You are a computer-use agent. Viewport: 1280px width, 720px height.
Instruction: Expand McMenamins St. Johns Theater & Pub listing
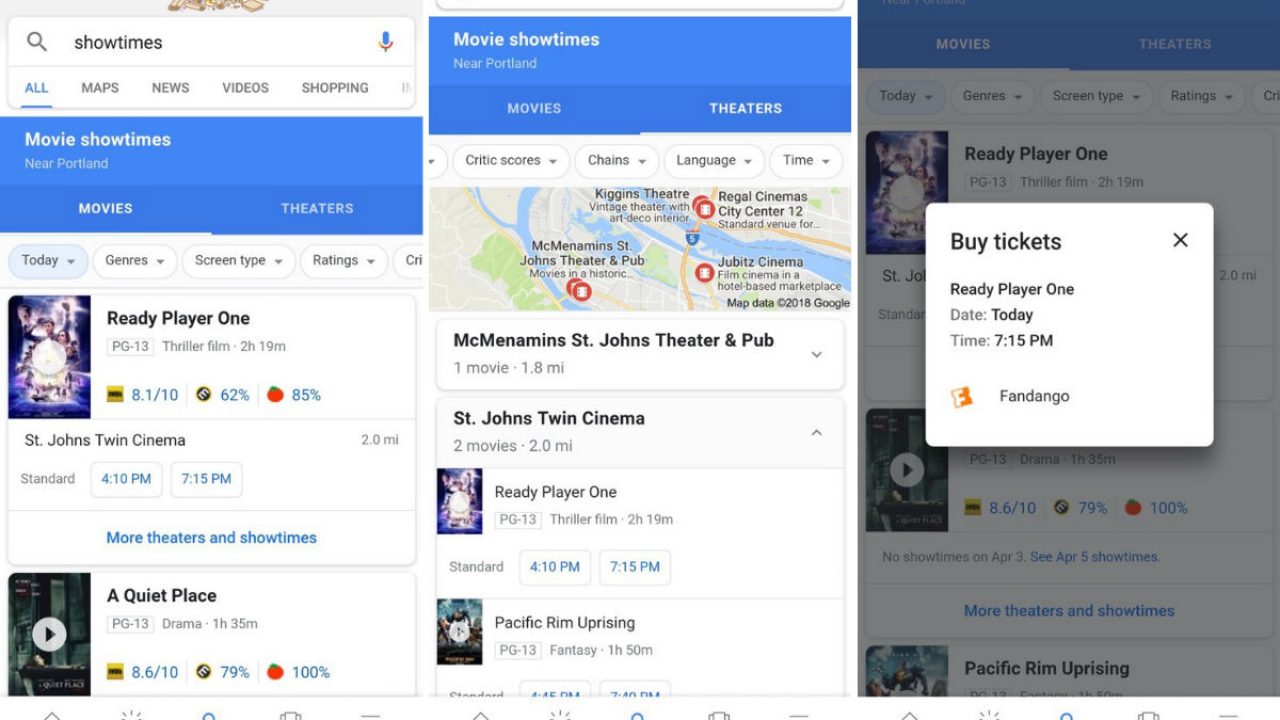[x=816, y=354]
